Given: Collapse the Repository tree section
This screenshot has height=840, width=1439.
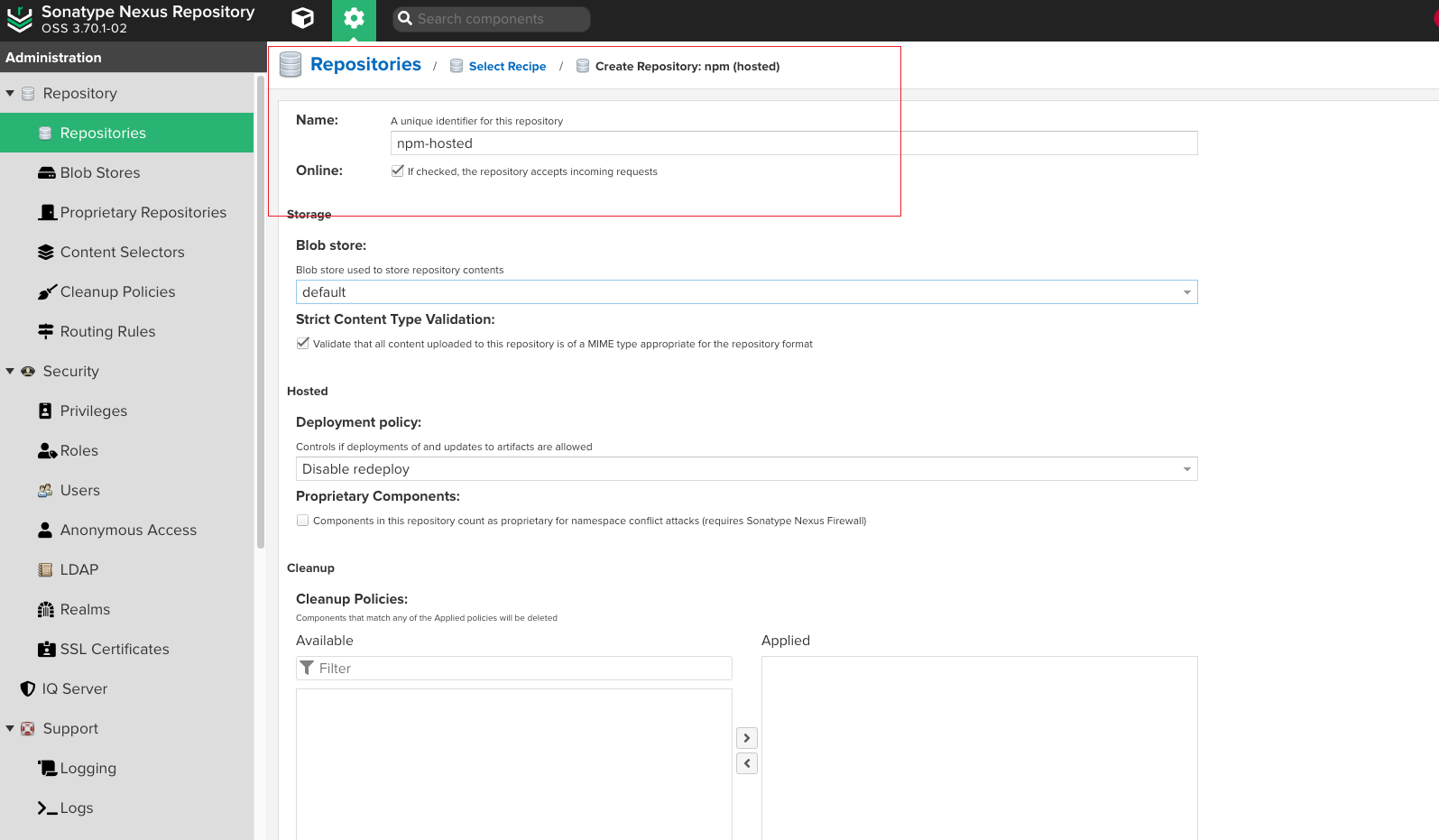Looking at the screenshot, I should 10,93.
